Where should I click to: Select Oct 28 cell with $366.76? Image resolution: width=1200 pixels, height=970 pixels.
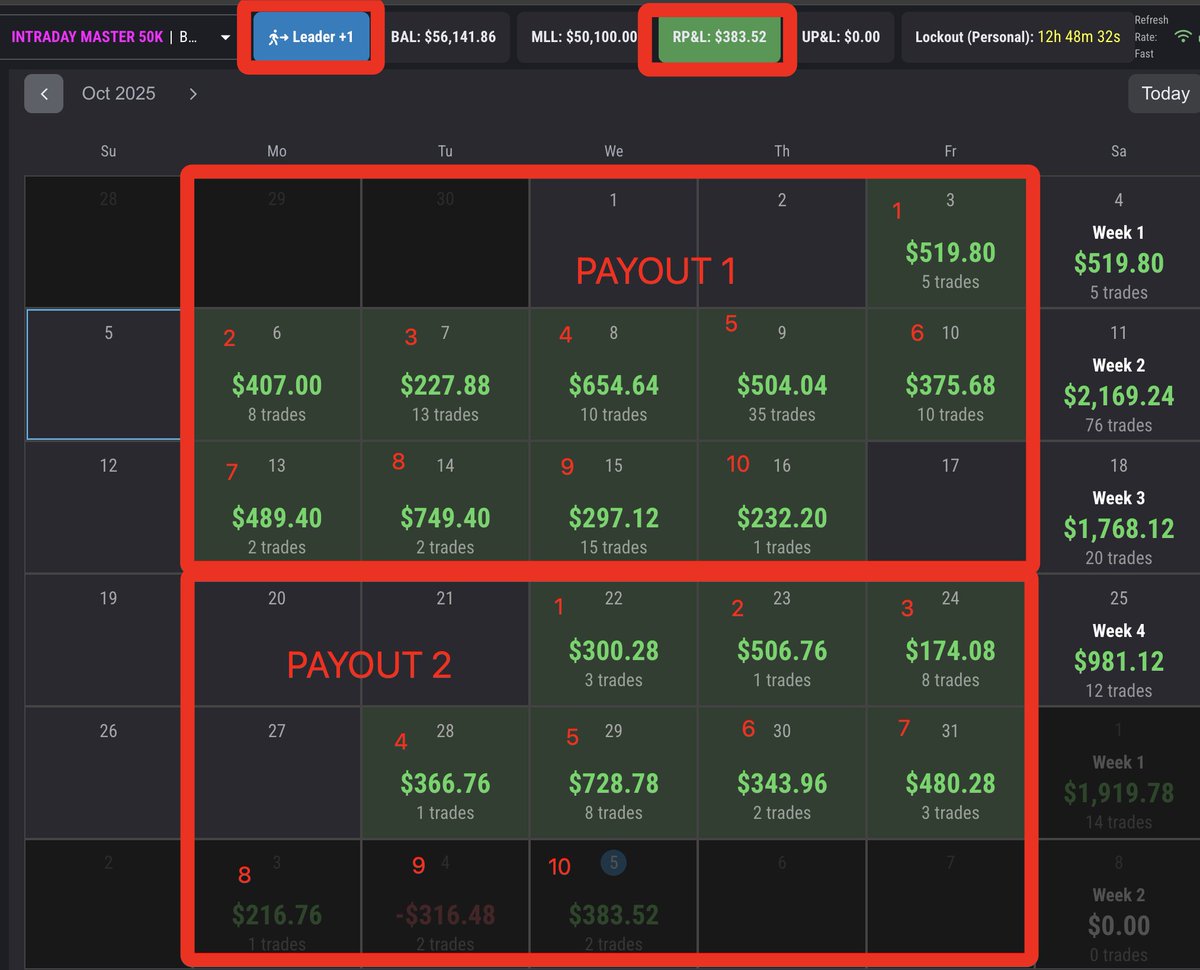pyautogui.click(x=445, y=772)
